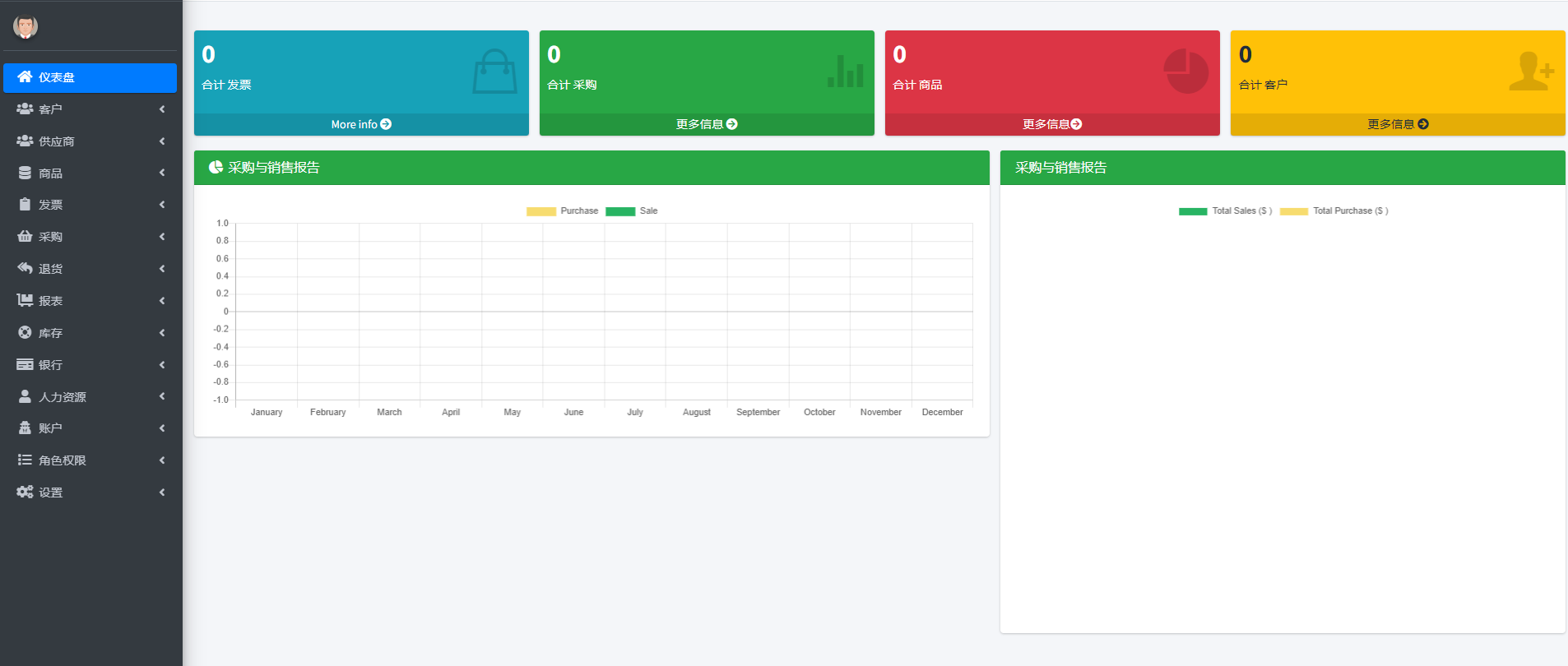Click the shopping bag icon on invoices card
The image size is (1568, 666).
(494, 72)
